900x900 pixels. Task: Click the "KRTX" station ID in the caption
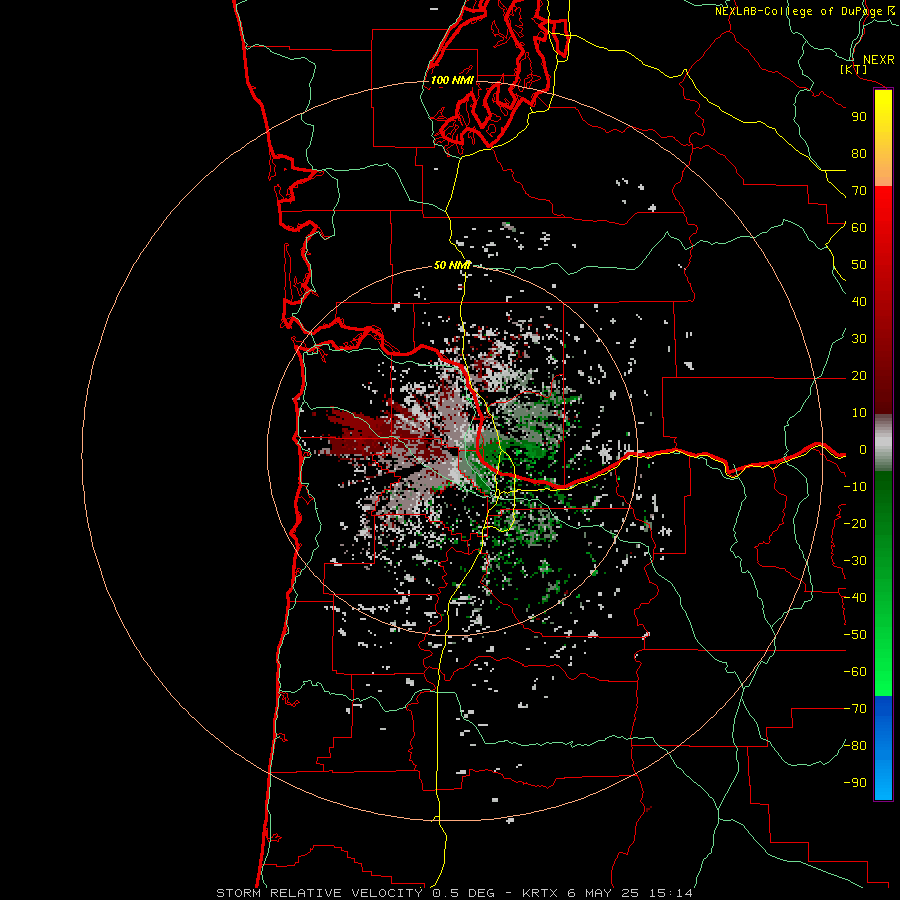[540, 893]
